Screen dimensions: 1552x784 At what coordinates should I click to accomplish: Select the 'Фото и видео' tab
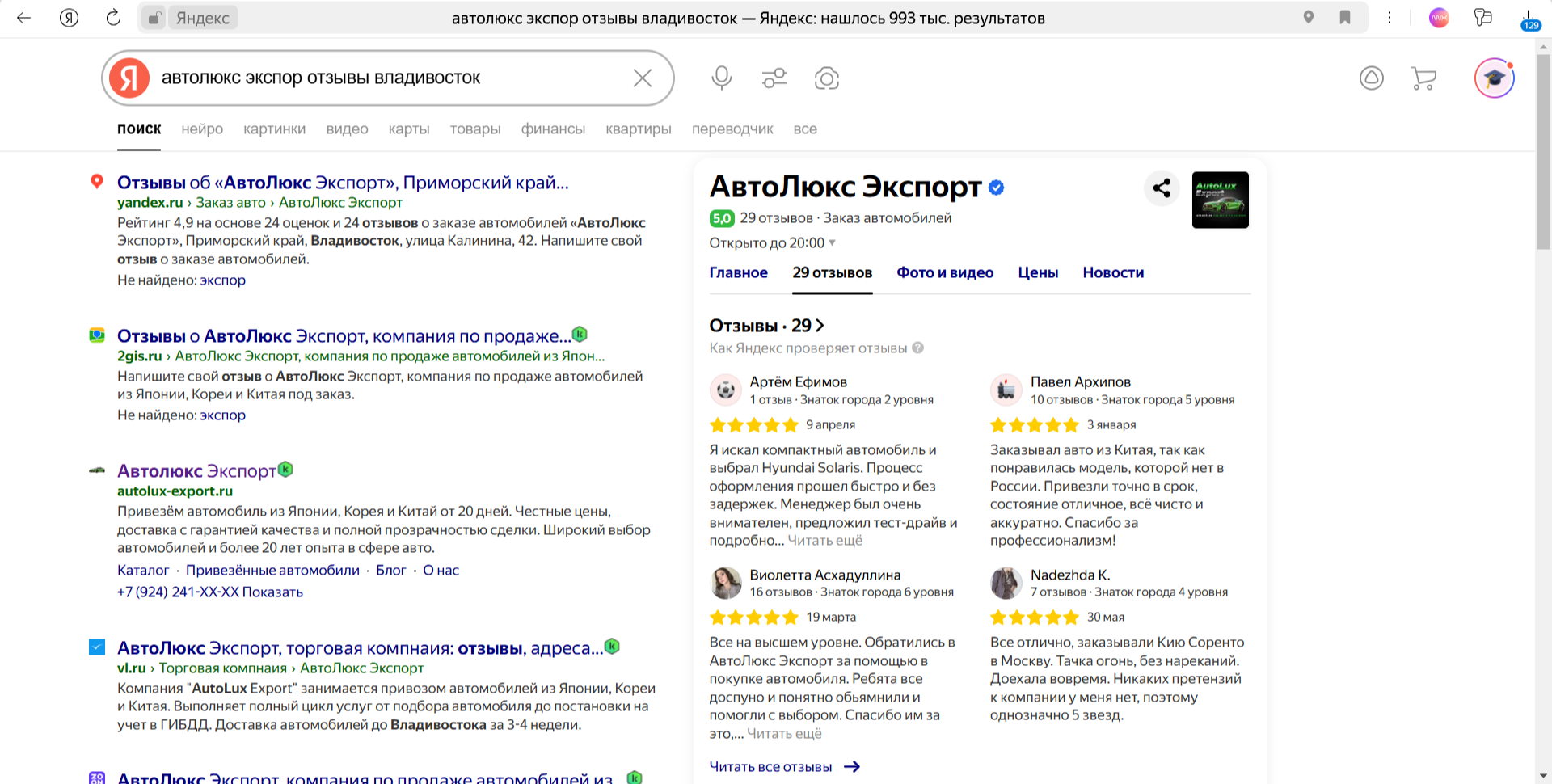pos(945,273)
